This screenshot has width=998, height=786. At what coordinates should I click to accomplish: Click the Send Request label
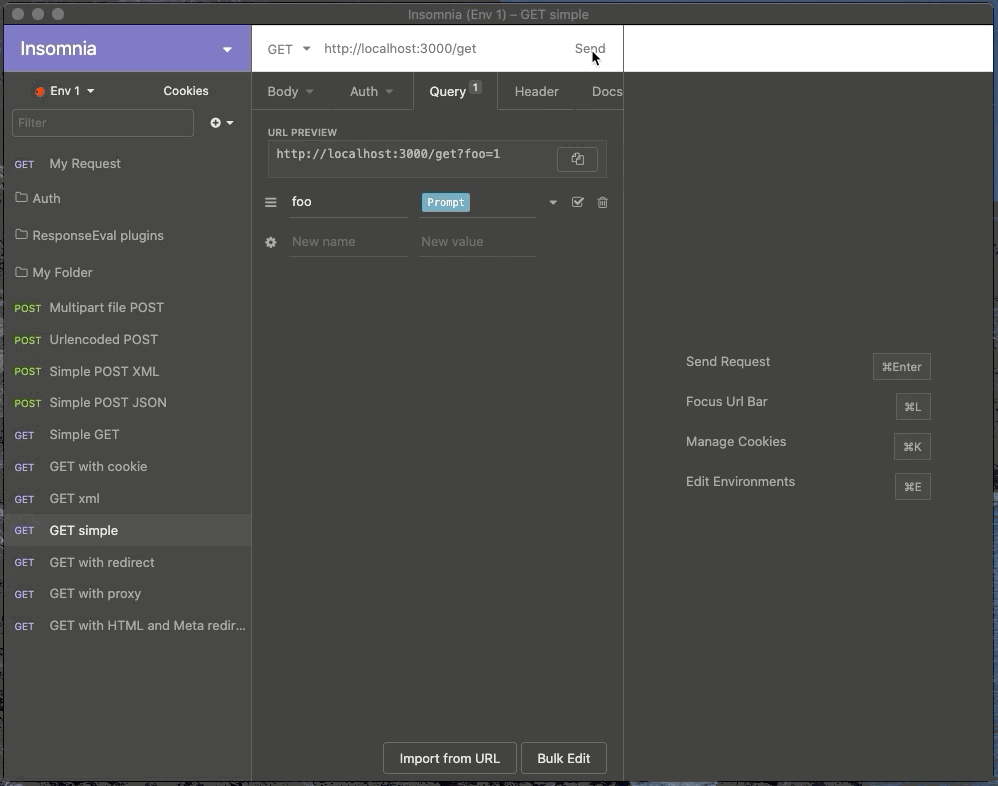point(727,361)
